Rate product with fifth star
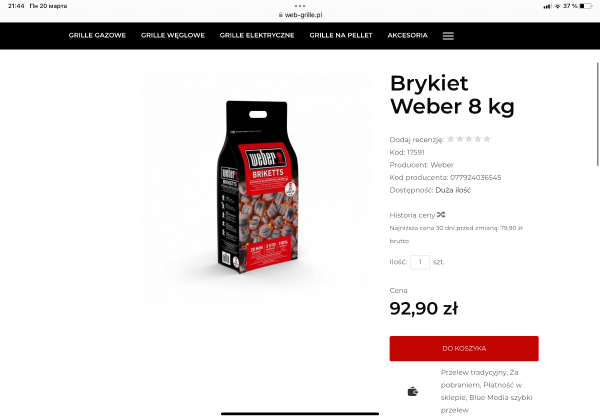600x419 pixels. (x=487, y=139)
